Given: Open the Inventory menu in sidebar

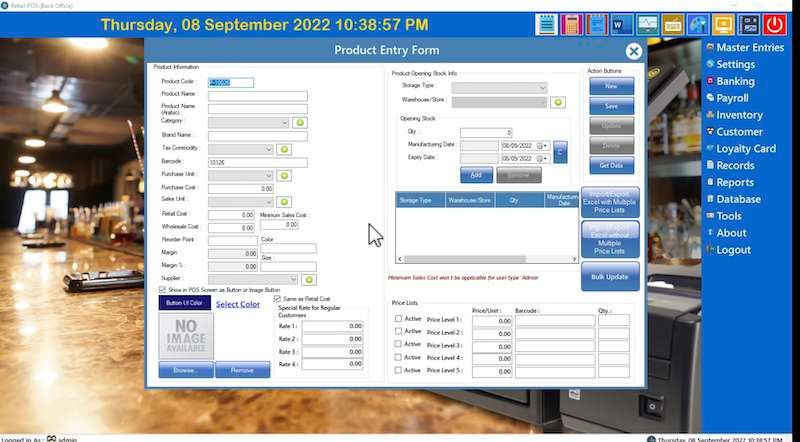Looking at the screenshot, I should [738, 115].
